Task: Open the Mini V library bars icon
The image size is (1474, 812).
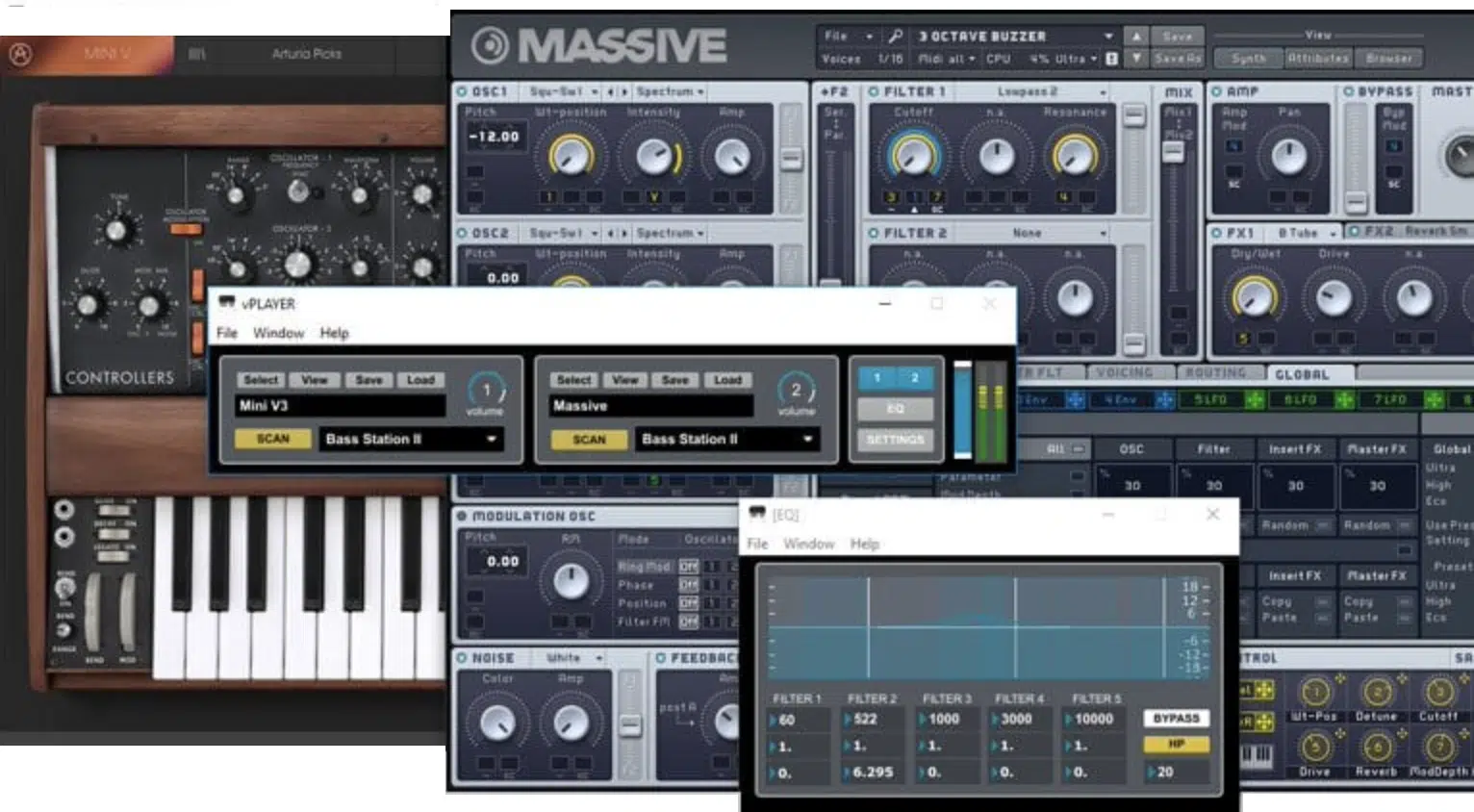Action: click(x=197, y=54)
